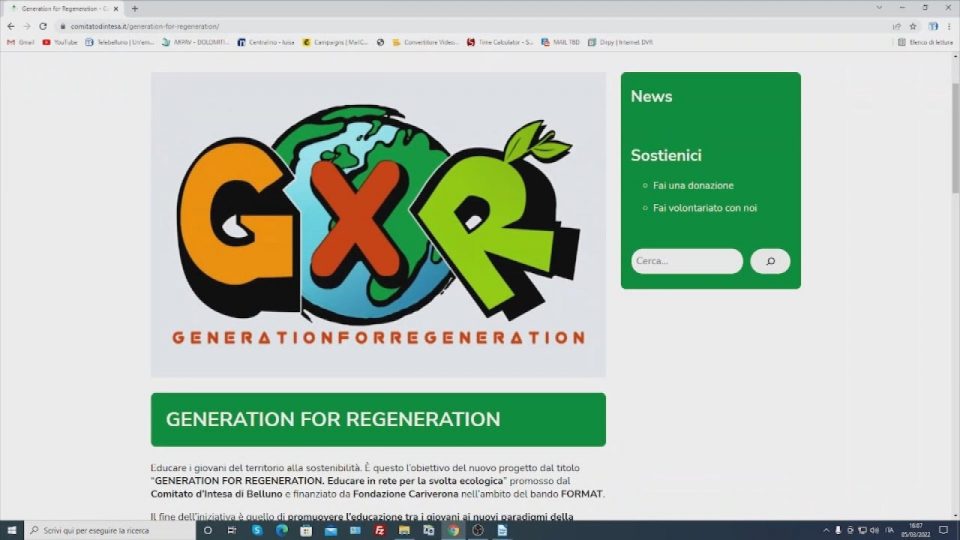Open the YouTube bookmark
The image size is (960, 540).
(x=60, y=42)
